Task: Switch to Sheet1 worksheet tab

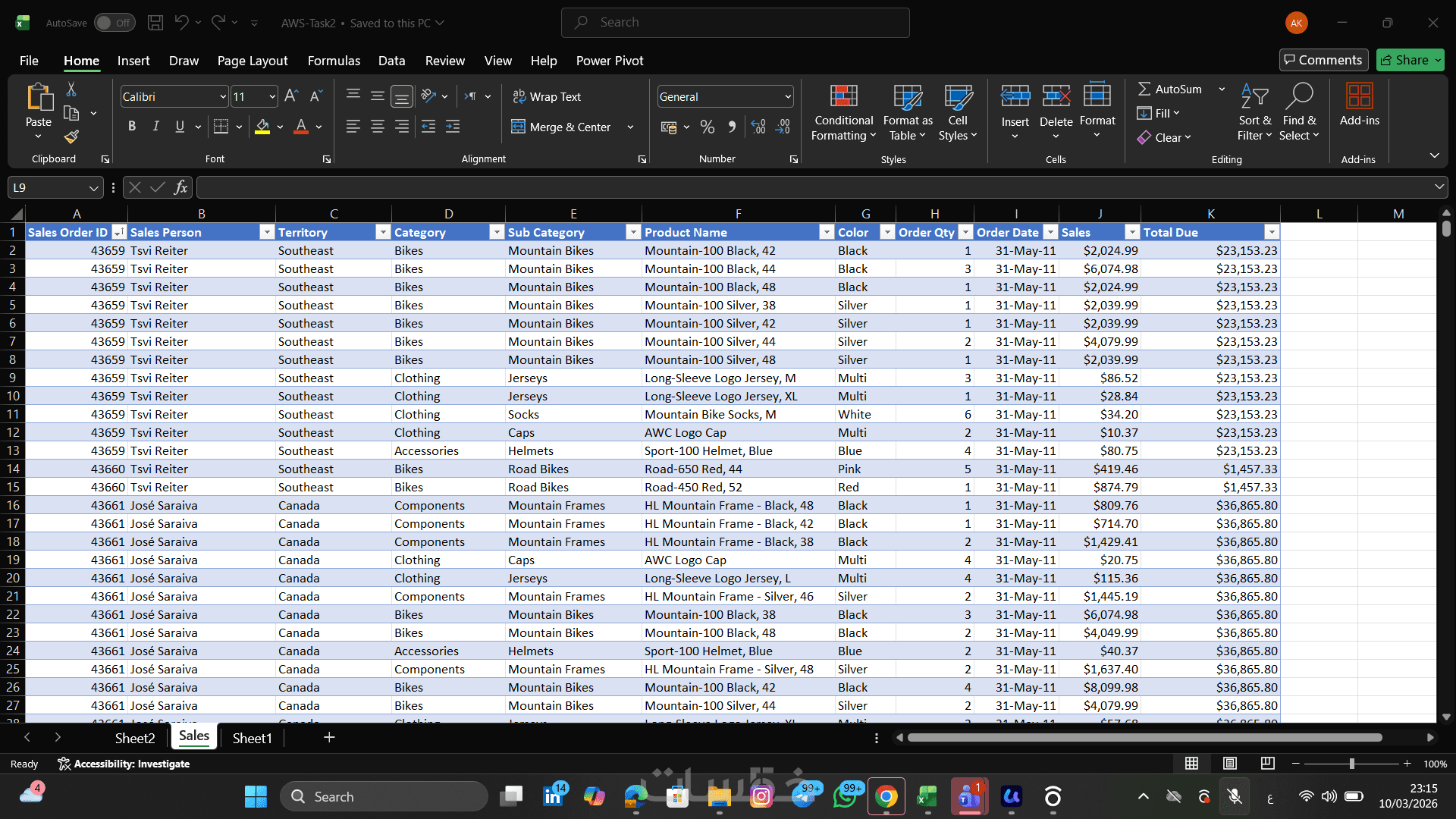Action: tap(252, 738)
